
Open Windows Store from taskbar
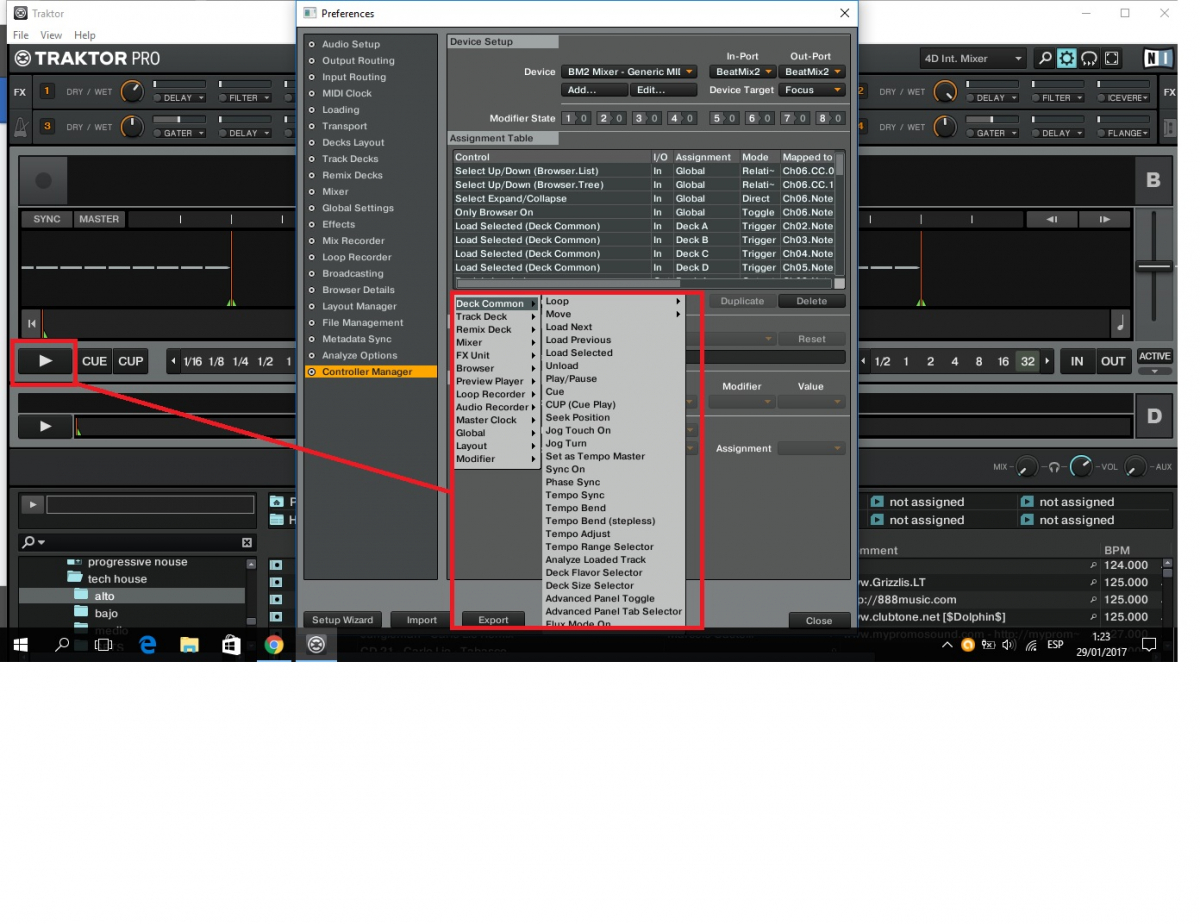pos(230,645)
